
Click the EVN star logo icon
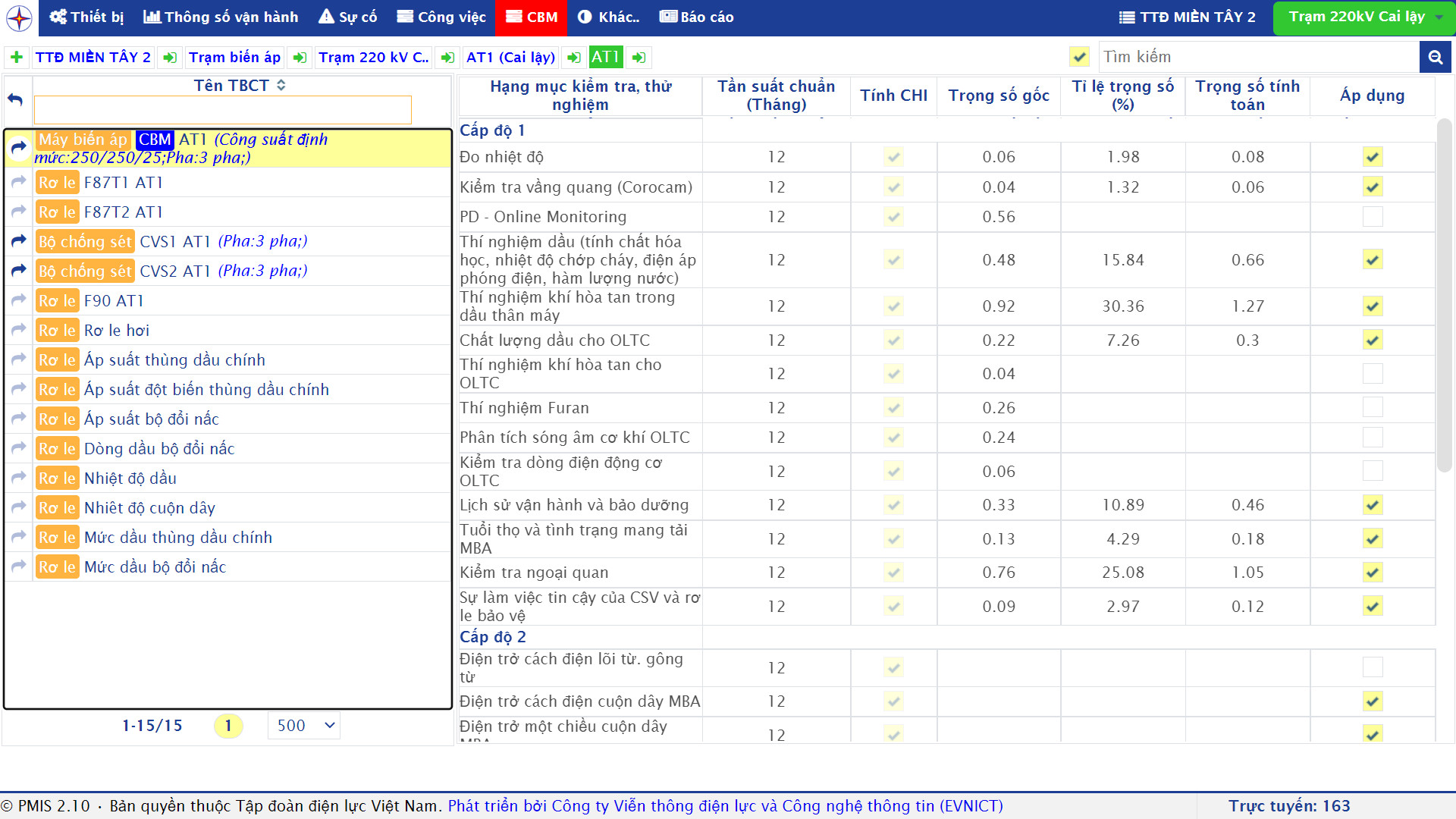(x=19, y=17)
